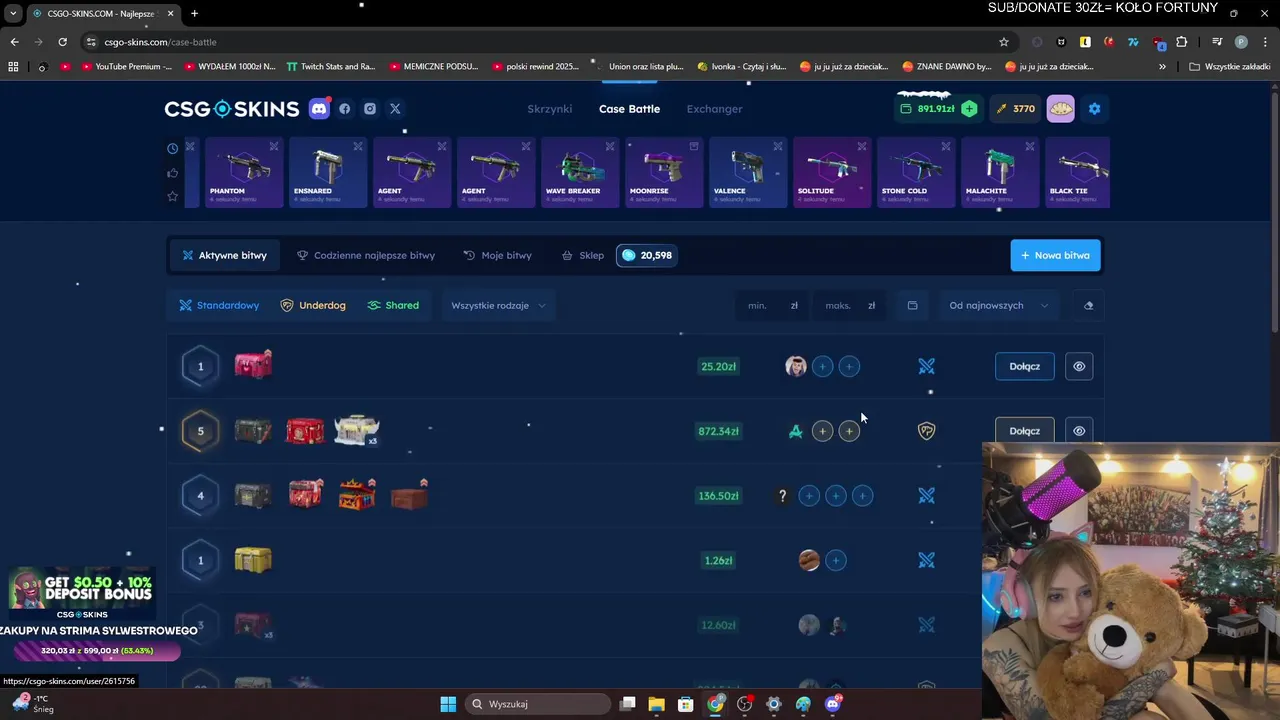This screenshot has width=1280, height=720.
Task: Open Chrome extensions puzzle icon
Action: pos(1182,42)
